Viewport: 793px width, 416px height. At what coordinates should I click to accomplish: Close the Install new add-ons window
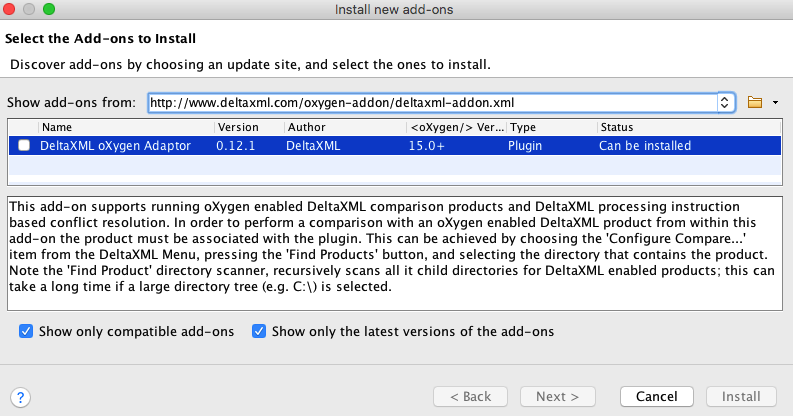pyautogui.click(x=12, y=10)
